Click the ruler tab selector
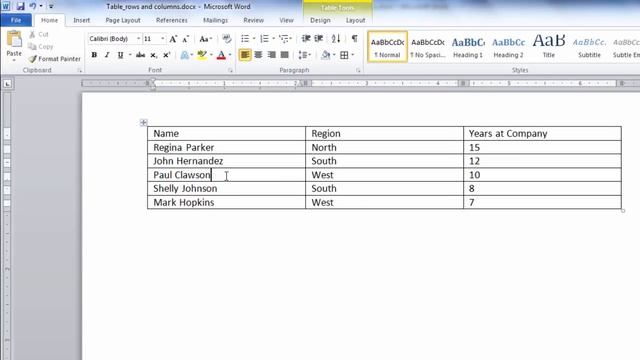This screenshot has width=640, height=360. coord(7,84)
